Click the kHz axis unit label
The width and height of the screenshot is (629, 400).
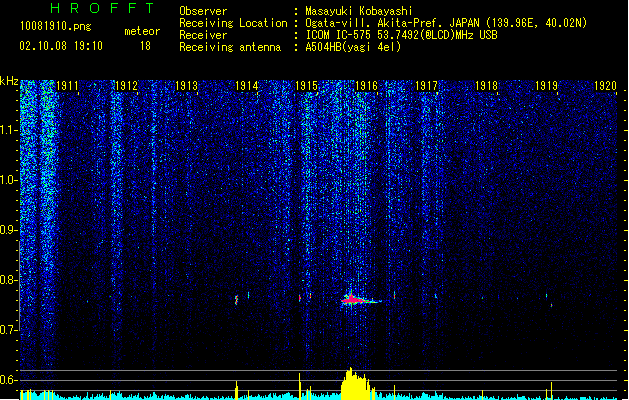(9, 81)
